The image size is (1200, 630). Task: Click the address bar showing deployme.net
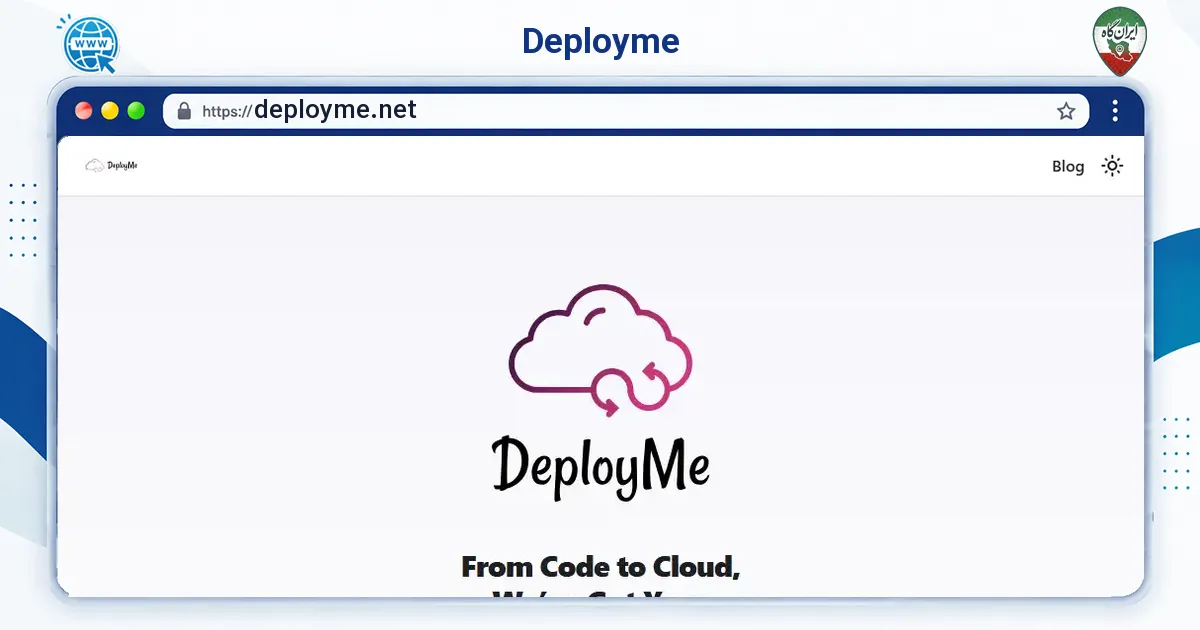click(625, 111)
